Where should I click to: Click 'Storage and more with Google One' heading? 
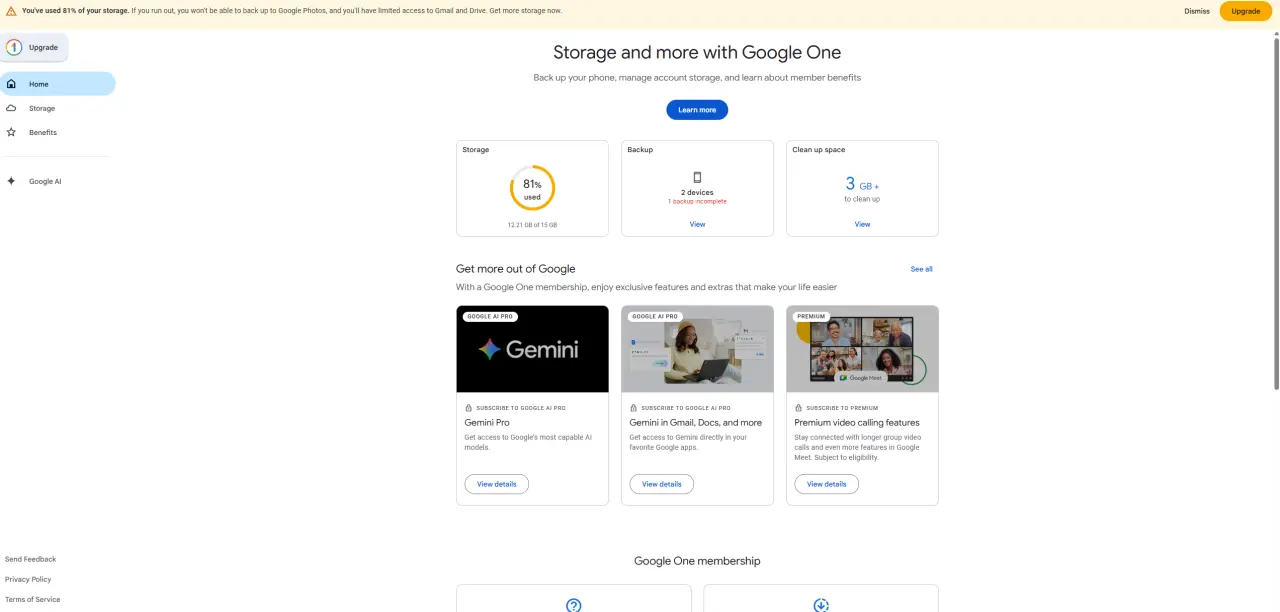pyautogui.click(x=697, y=52)
